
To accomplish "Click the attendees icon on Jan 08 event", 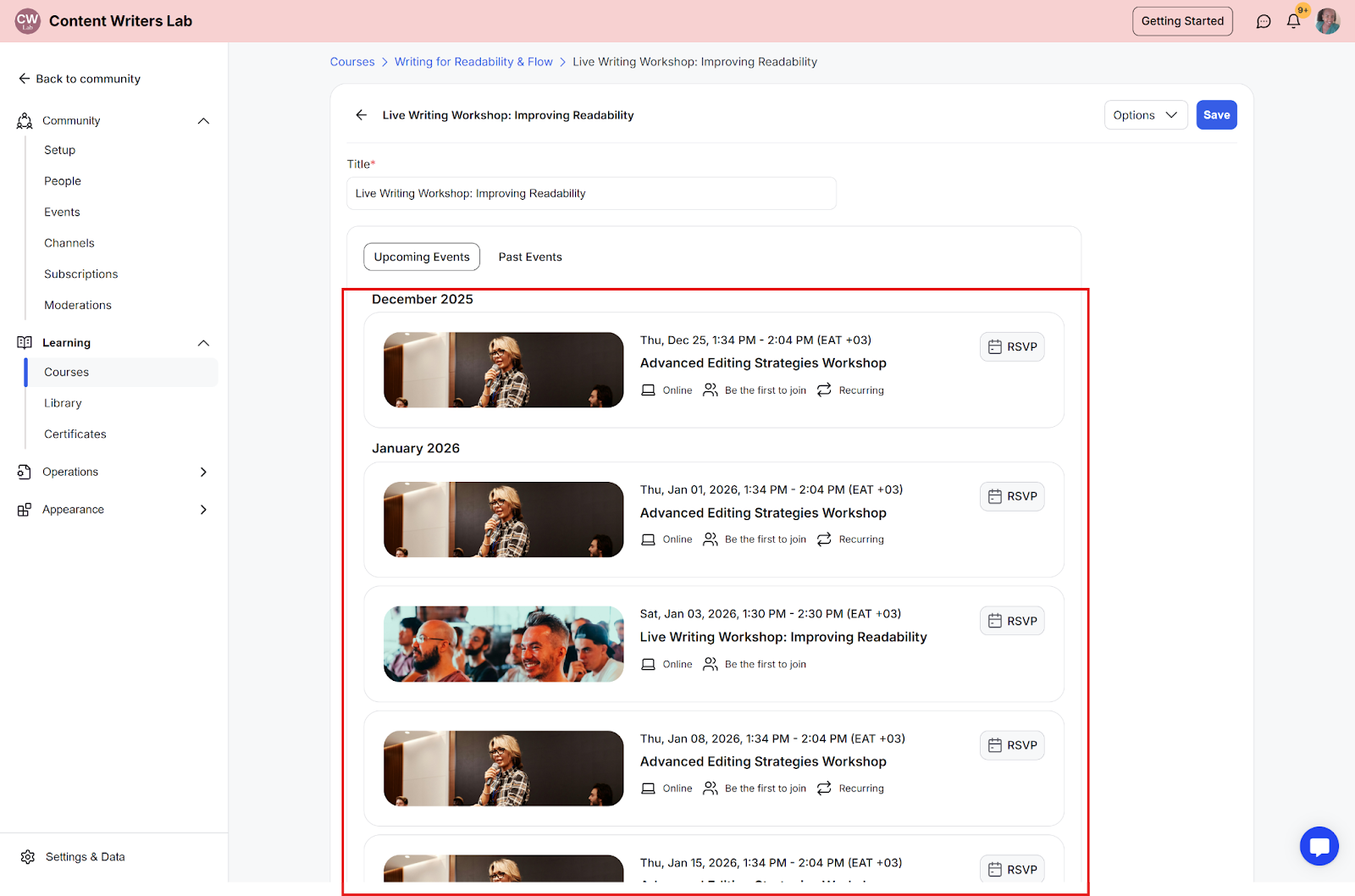I will click(x=711, y=788).
